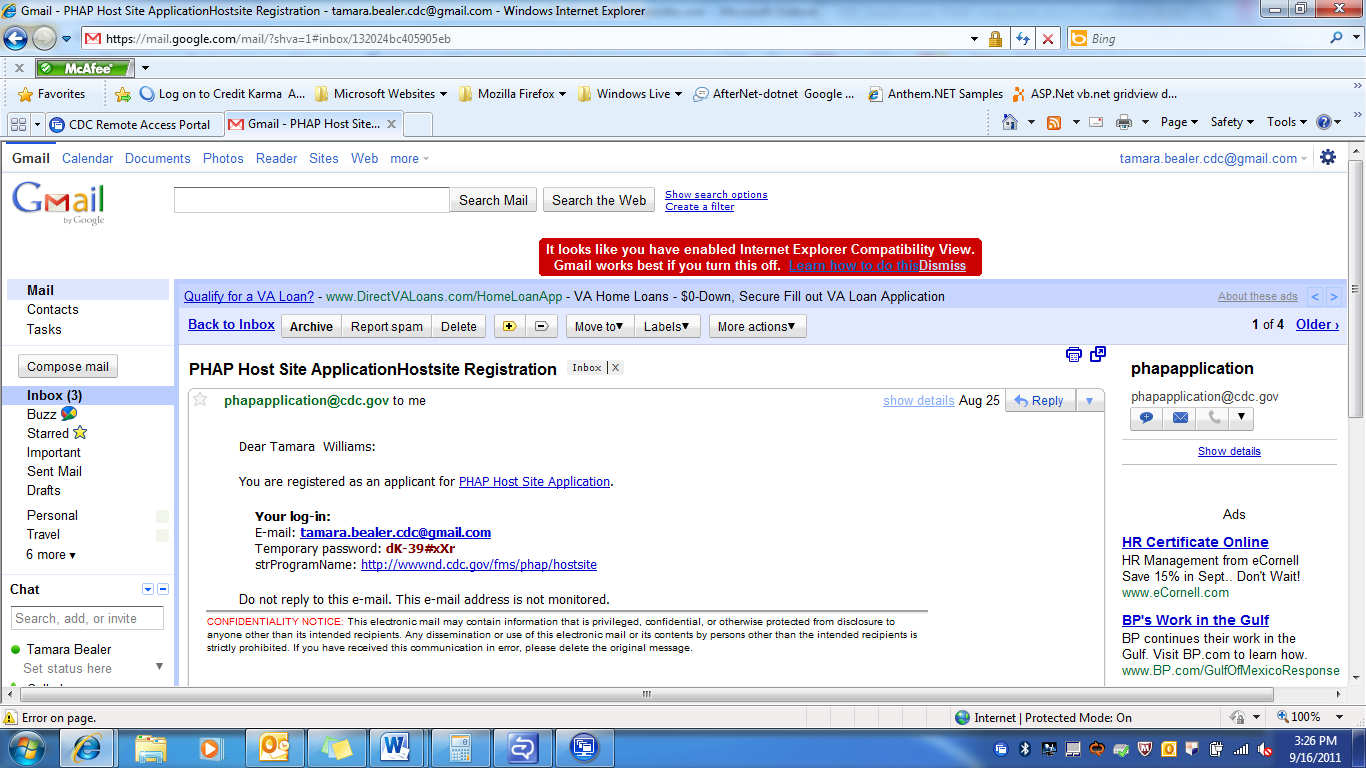The width and height of the screenshot is (1366, 768).
Task: Click the chat Search, add, or invite field
Action: pos(88,618)
